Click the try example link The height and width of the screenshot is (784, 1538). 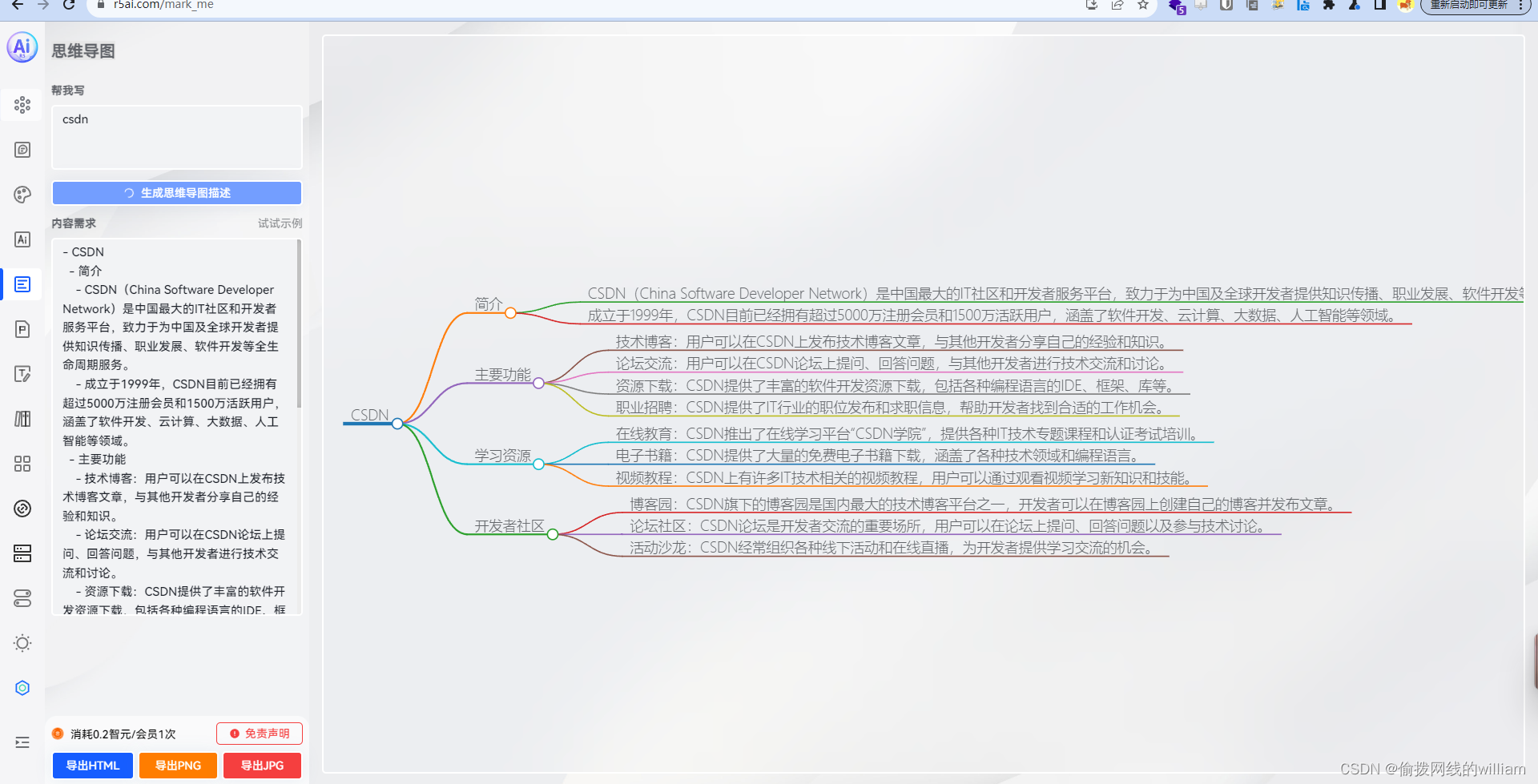tap(280, 223)
